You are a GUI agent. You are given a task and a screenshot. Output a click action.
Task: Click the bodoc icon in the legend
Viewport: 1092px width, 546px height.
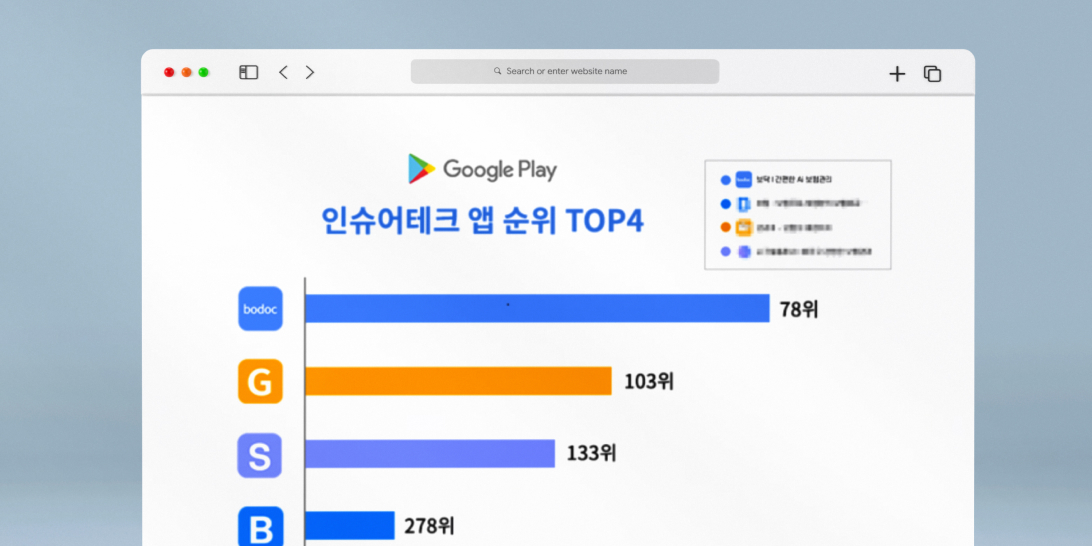[x=744, y=180]
